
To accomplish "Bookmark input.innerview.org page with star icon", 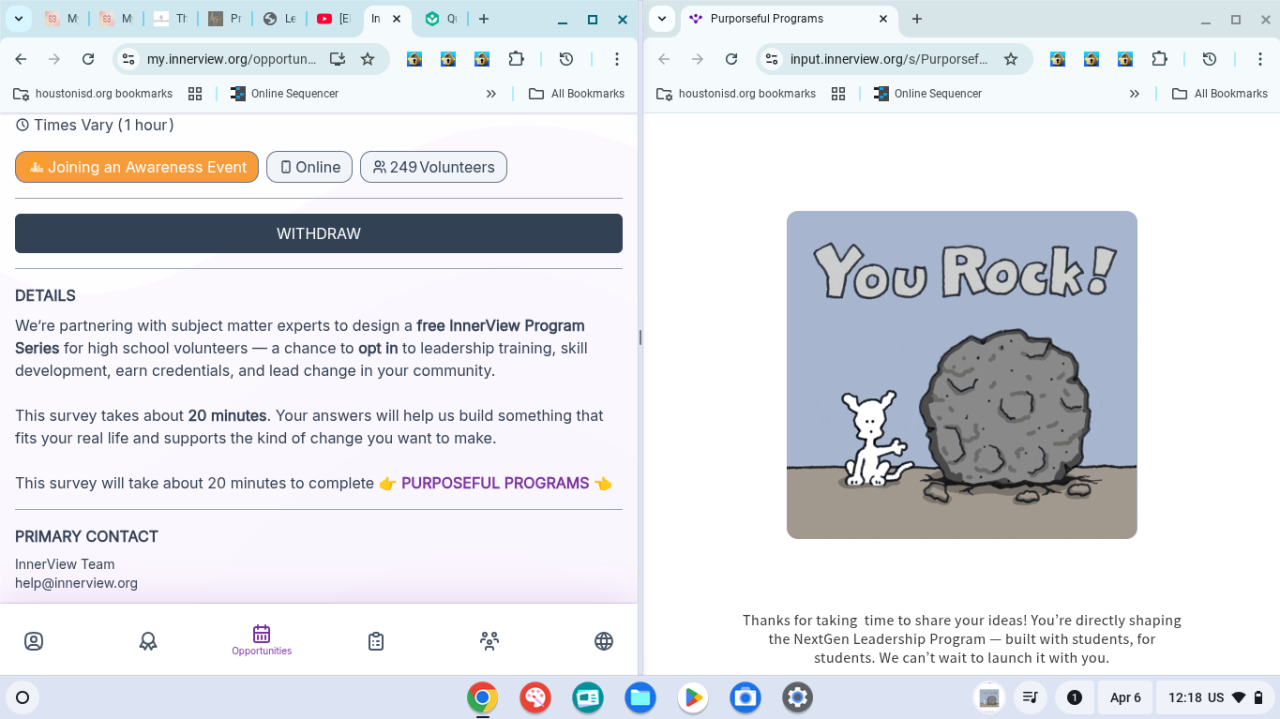I will 1011,59.
